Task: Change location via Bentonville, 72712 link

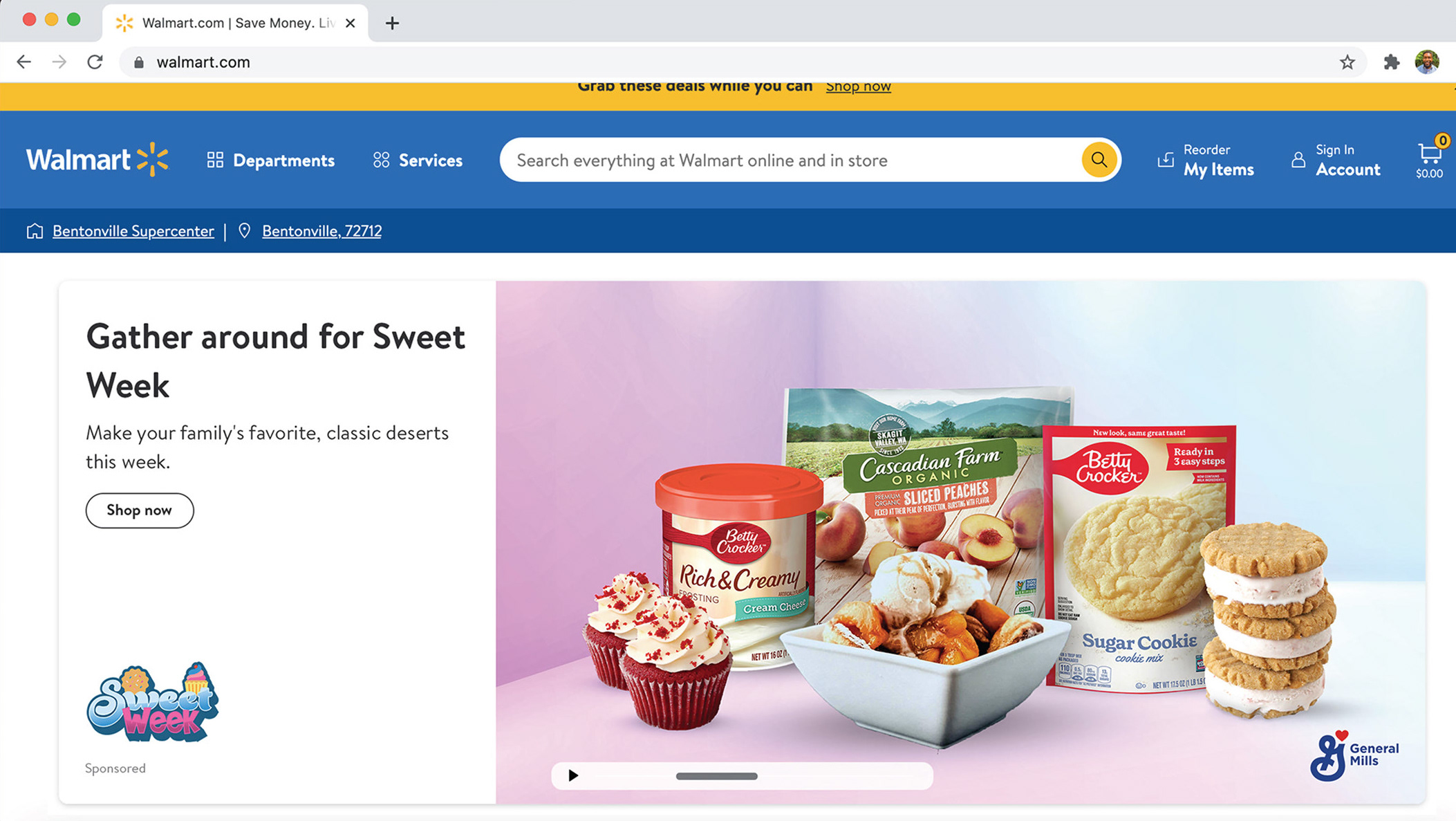Action: tap(321, 231)
